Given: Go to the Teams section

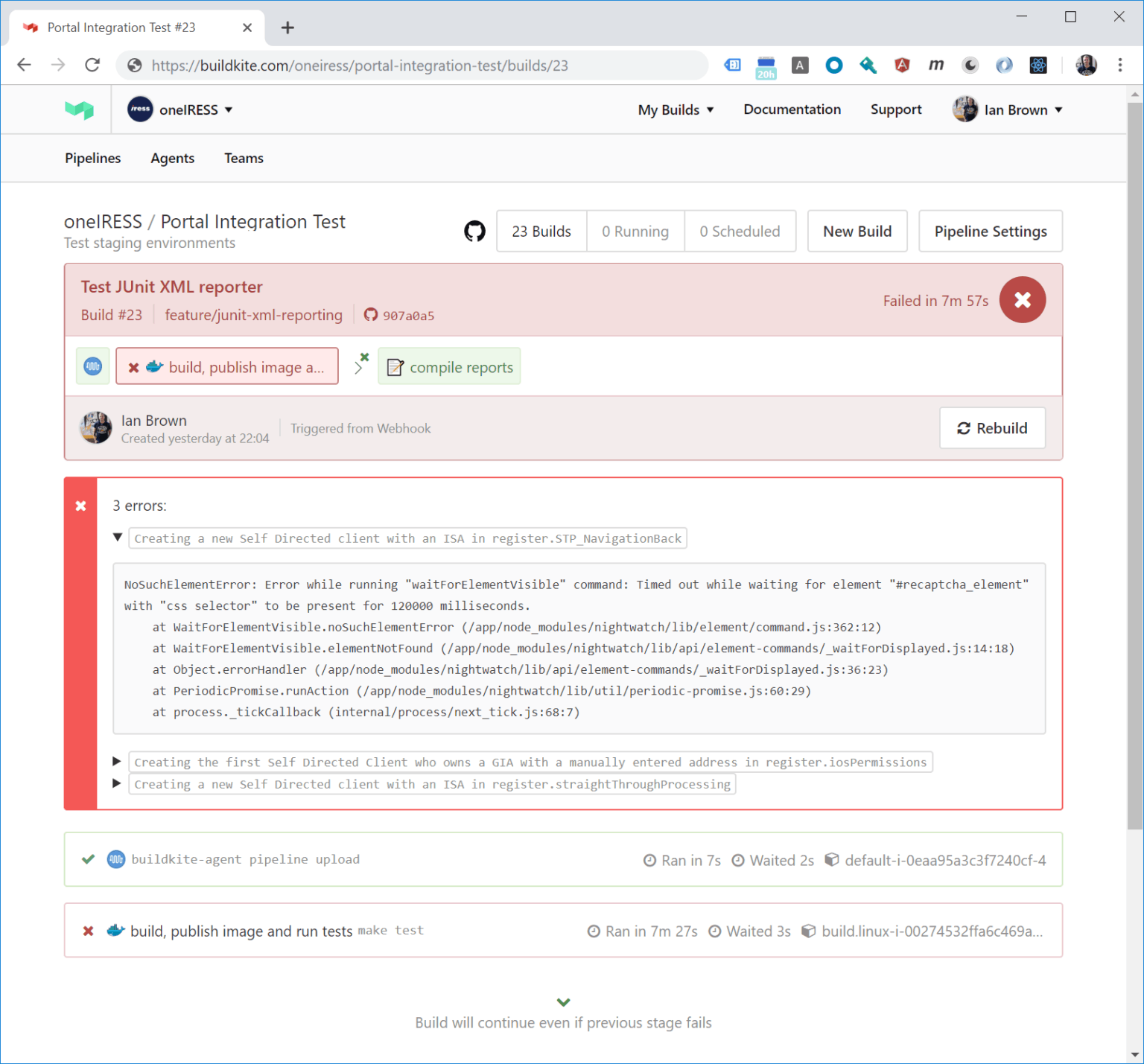Looking at the screenshot, I should click(243, 158).
